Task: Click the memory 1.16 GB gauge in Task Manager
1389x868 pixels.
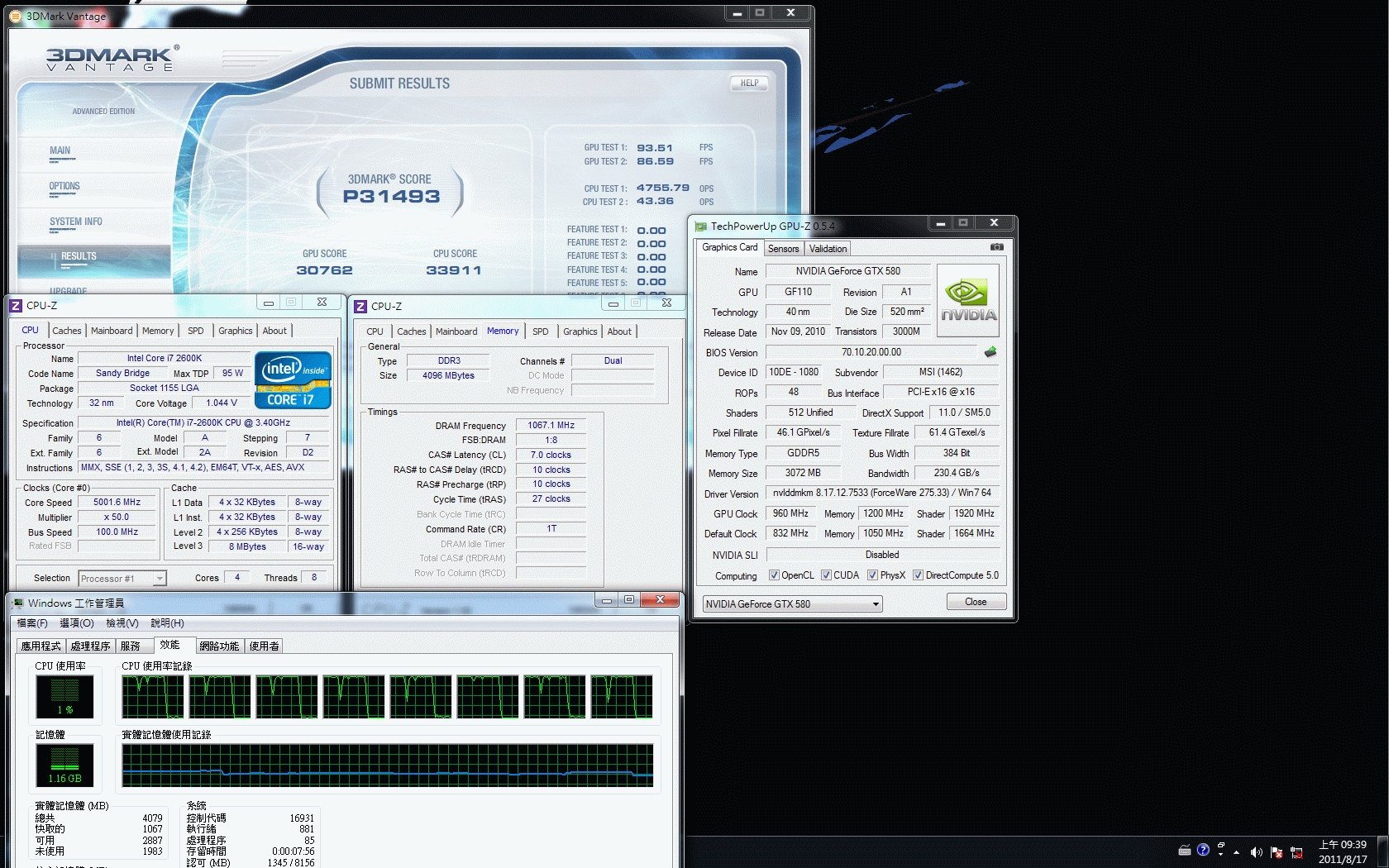Action: 64,765
